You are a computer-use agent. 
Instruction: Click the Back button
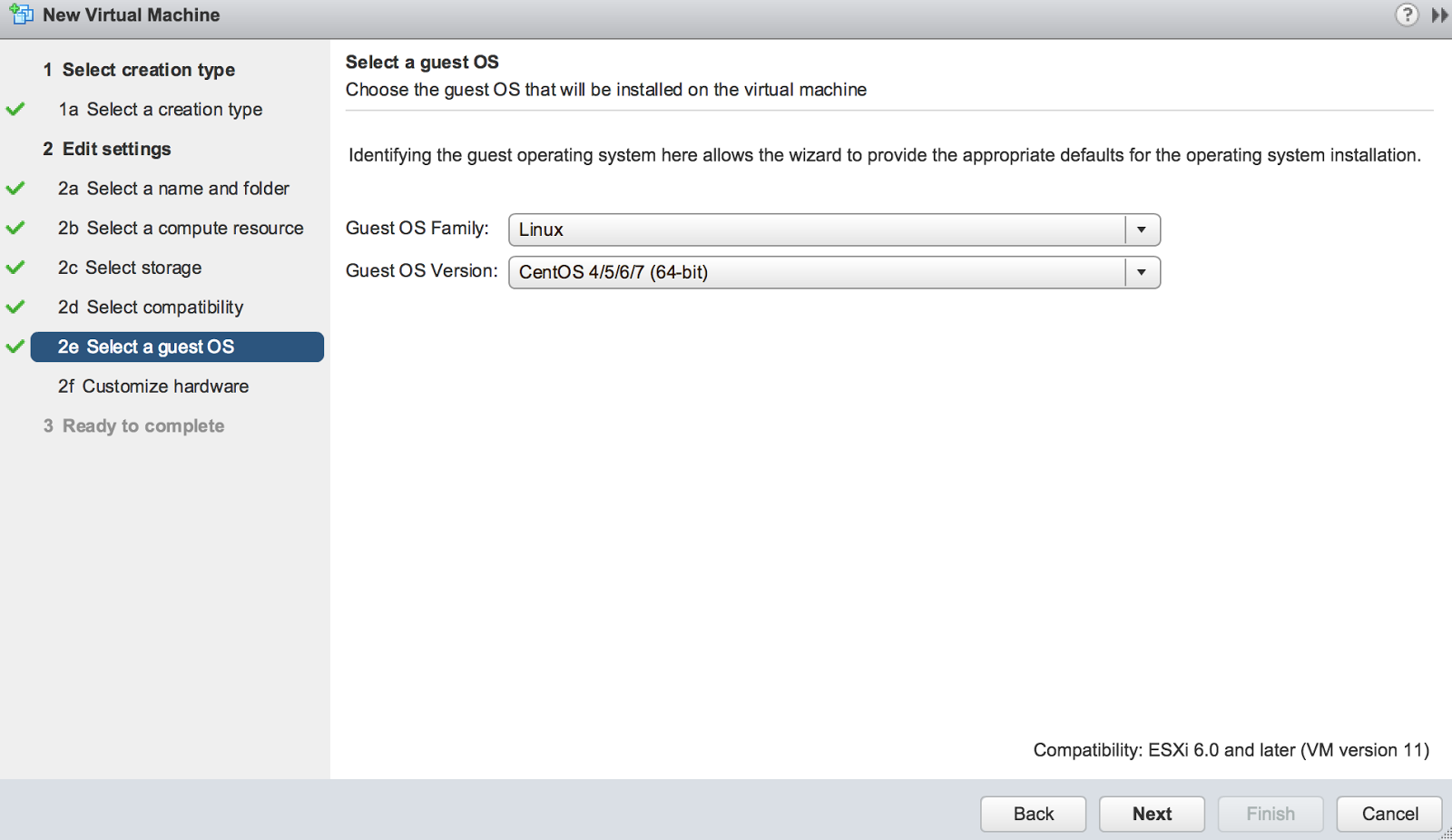(1034, 814)
